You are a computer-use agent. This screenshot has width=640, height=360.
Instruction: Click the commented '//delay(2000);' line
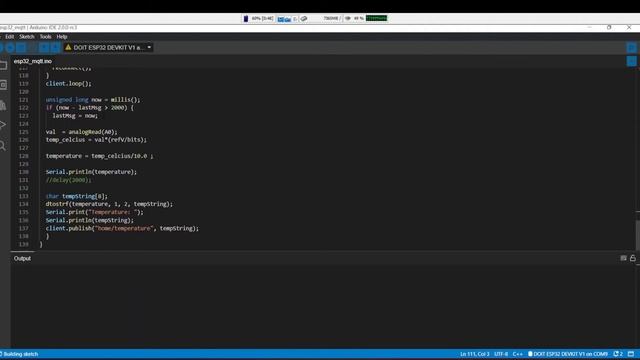coord(69,180)
